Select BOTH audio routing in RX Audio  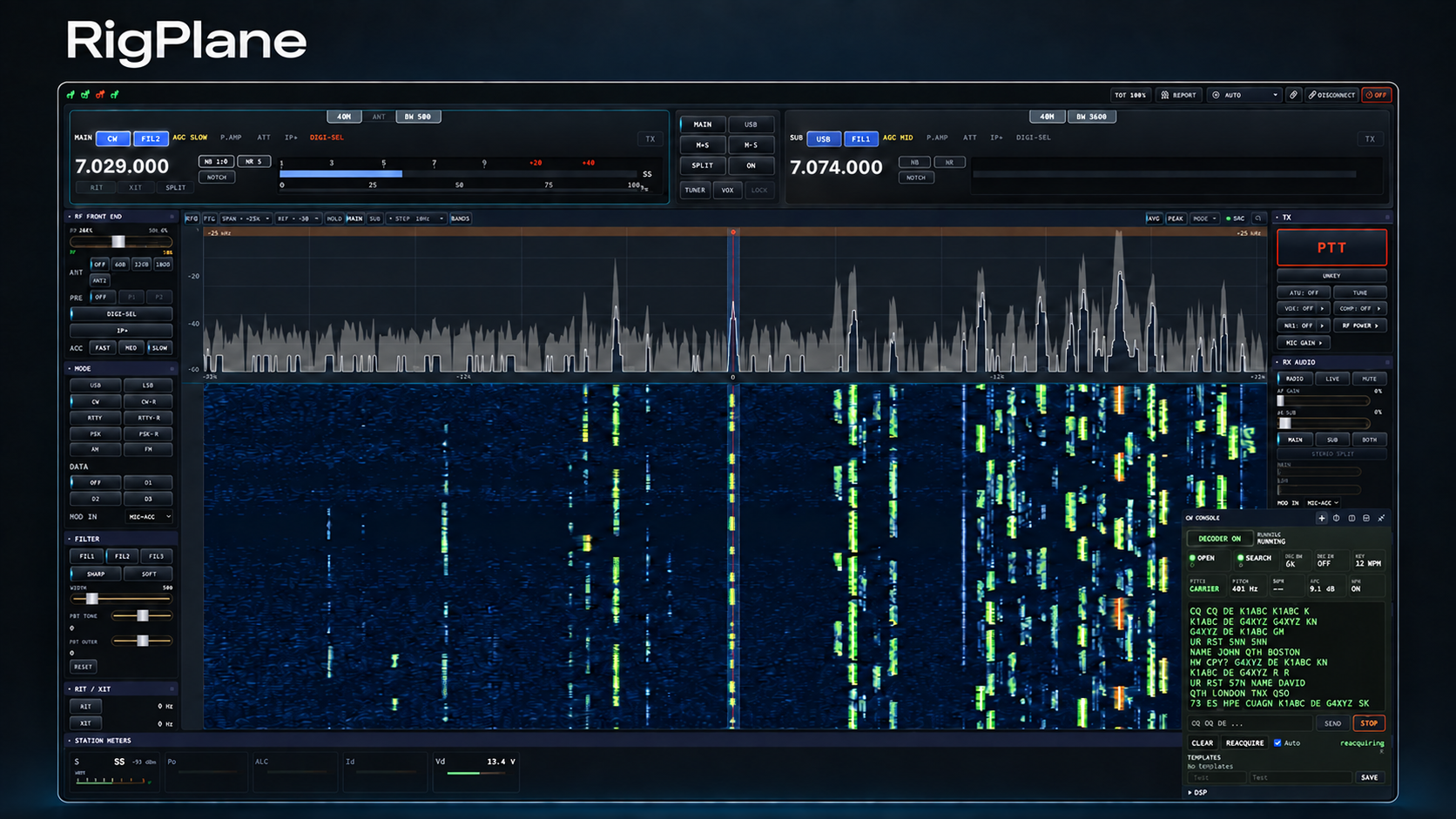1369,440
